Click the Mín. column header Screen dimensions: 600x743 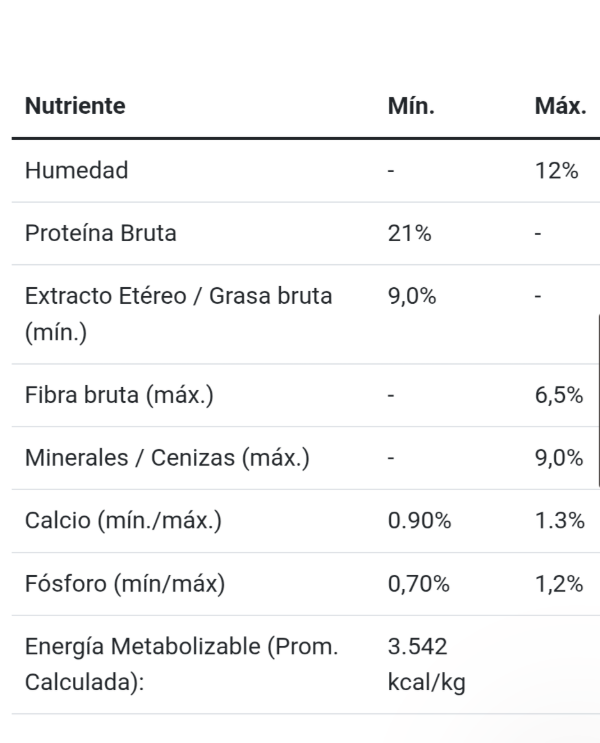[x=410, y=107]
